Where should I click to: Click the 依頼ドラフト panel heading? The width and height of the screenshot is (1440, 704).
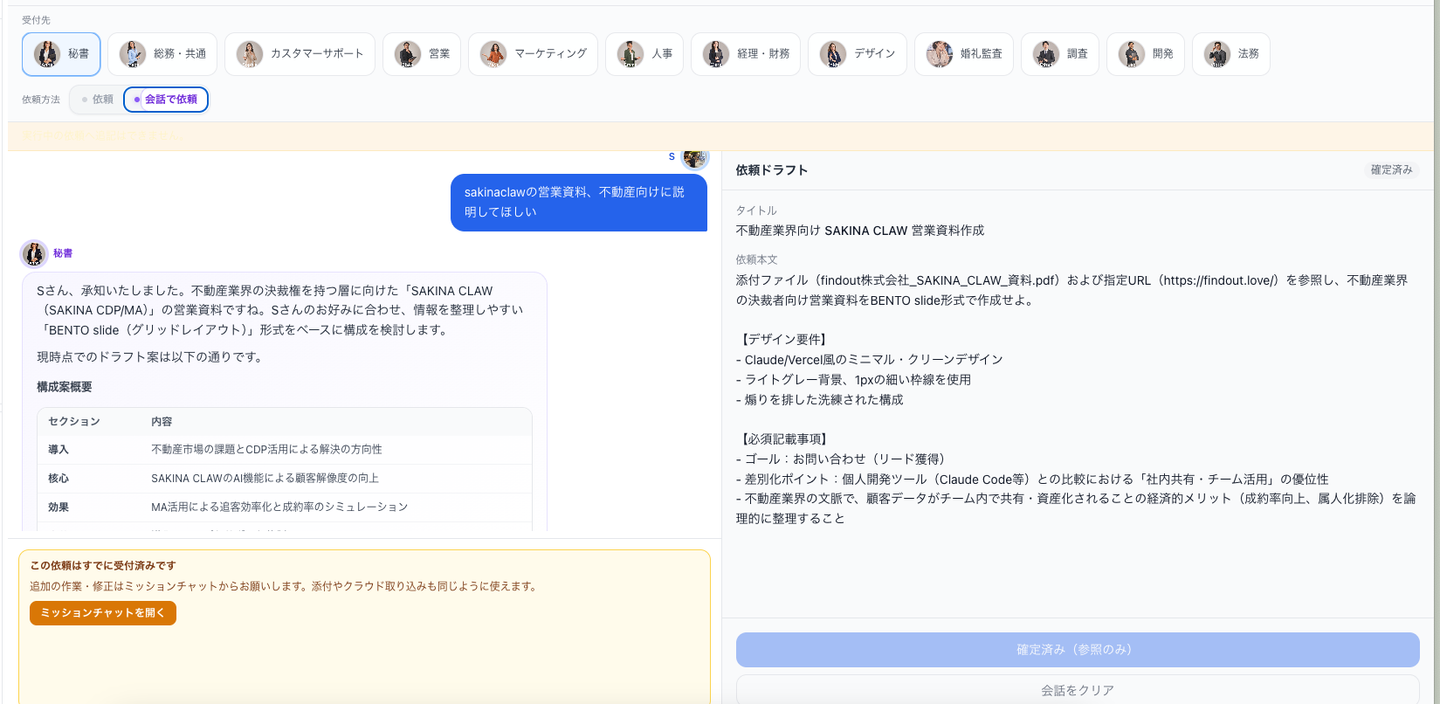772,170
